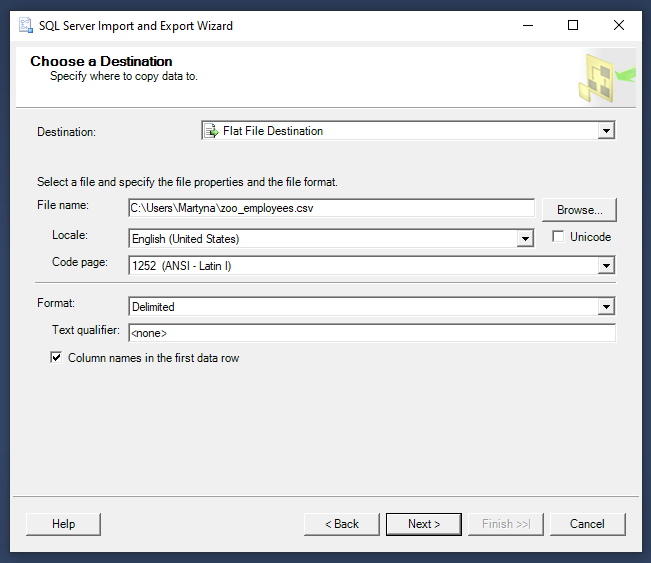Expand the Locale dropdown arrow
The image size is (651, 563).
click(525, 239)
